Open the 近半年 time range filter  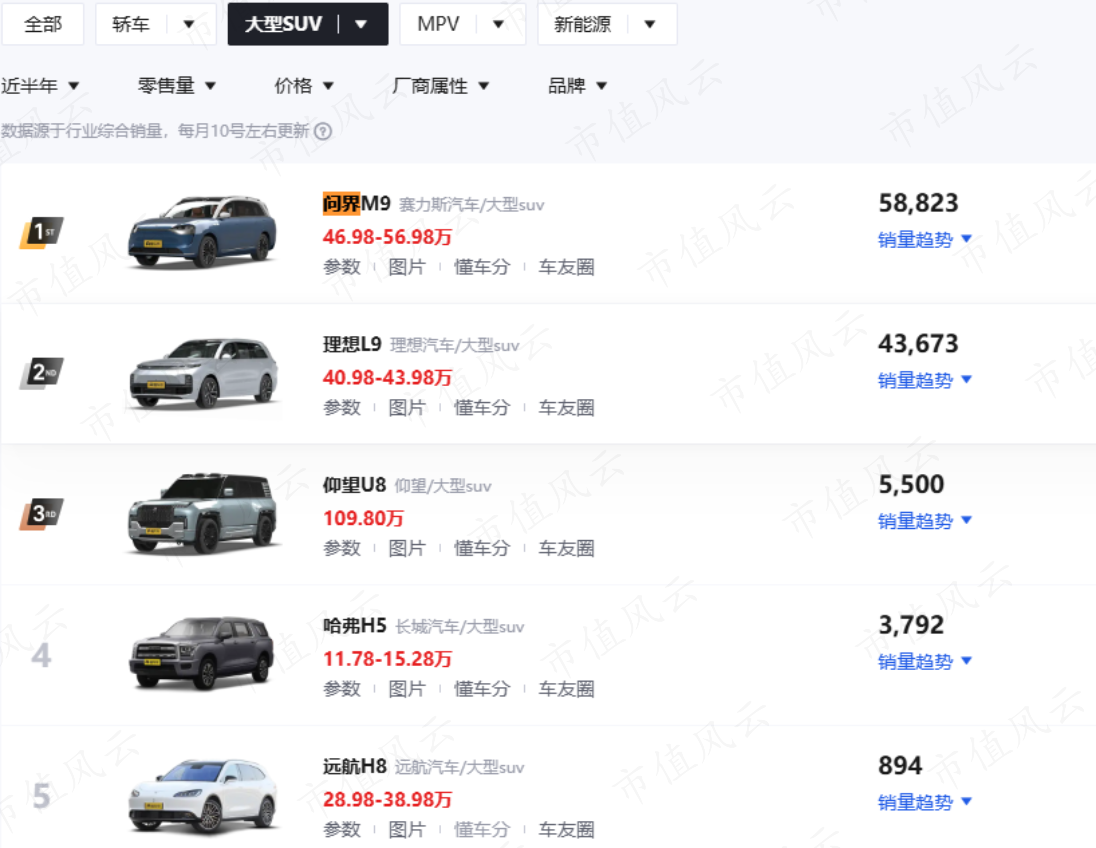40,86
